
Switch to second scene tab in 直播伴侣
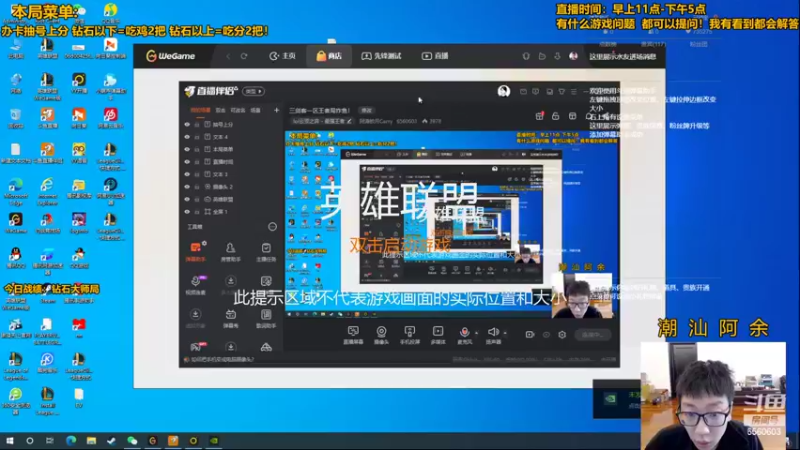[220, 110]
